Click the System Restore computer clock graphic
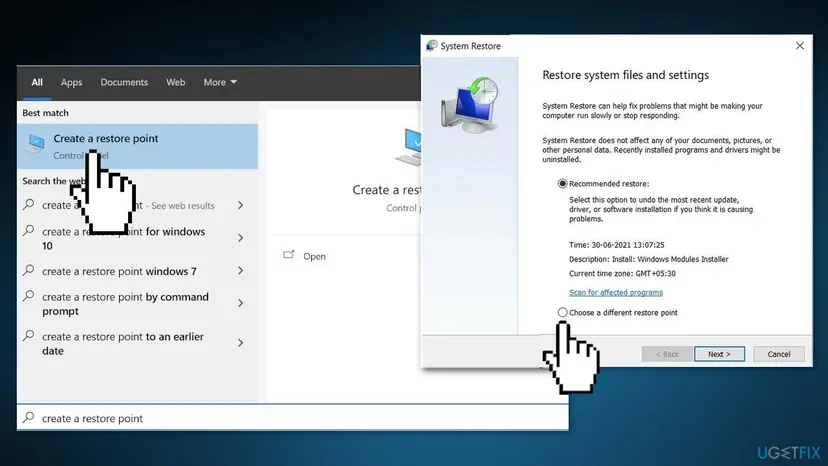 pos(470,104)
